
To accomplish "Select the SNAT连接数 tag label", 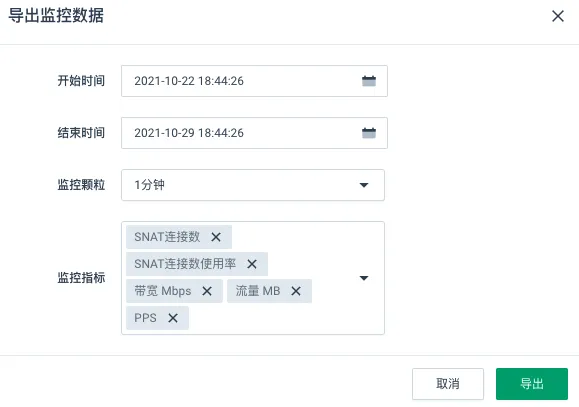I will tap(167, 237).
